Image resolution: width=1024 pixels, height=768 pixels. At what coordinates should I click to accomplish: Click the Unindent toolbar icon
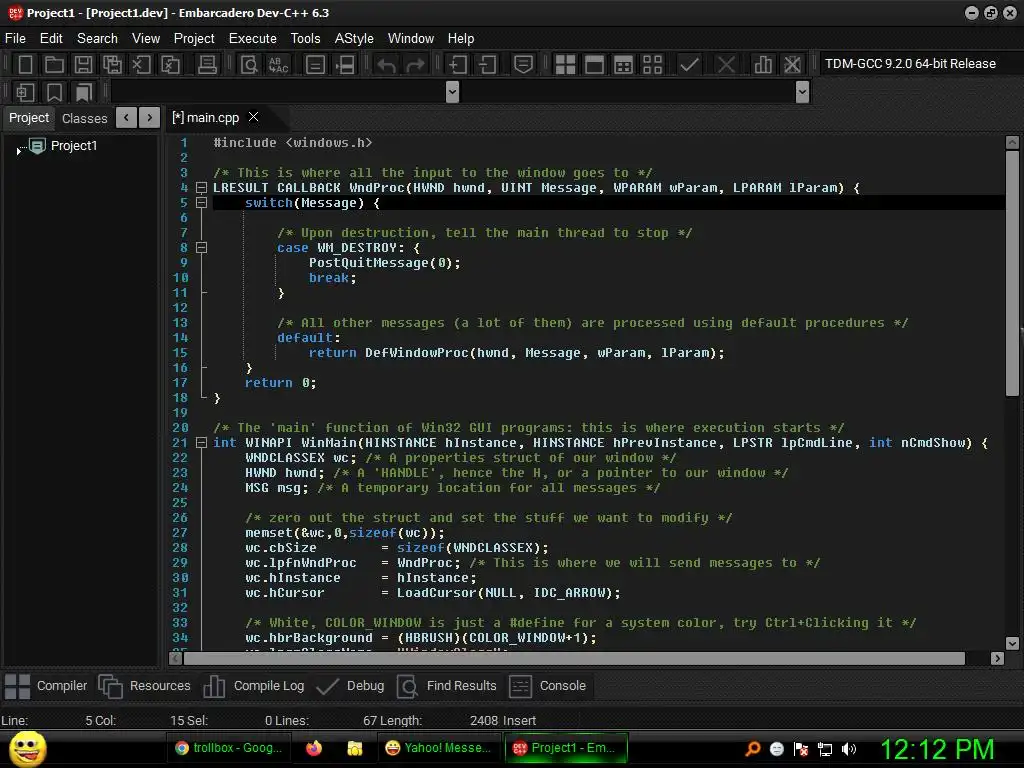point(487,64)
